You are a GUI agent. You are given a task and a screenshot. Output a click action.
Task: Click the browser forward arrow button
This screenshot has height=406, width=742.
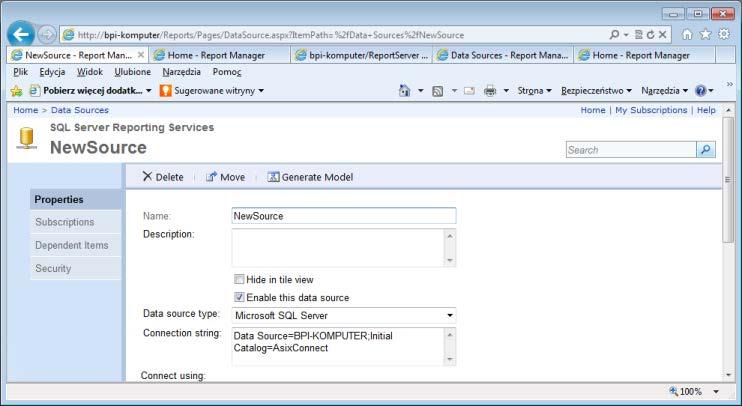[x=46, y=35]
